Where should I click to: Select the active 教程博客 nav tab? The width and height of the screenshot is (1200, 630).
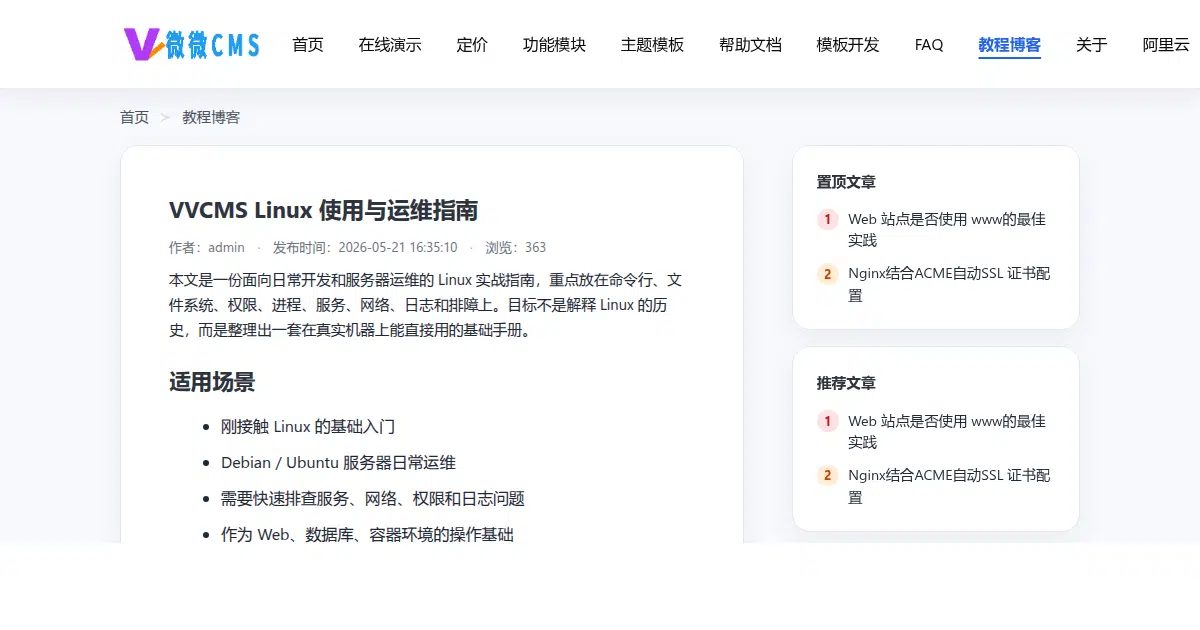[x=1009, y=45]
